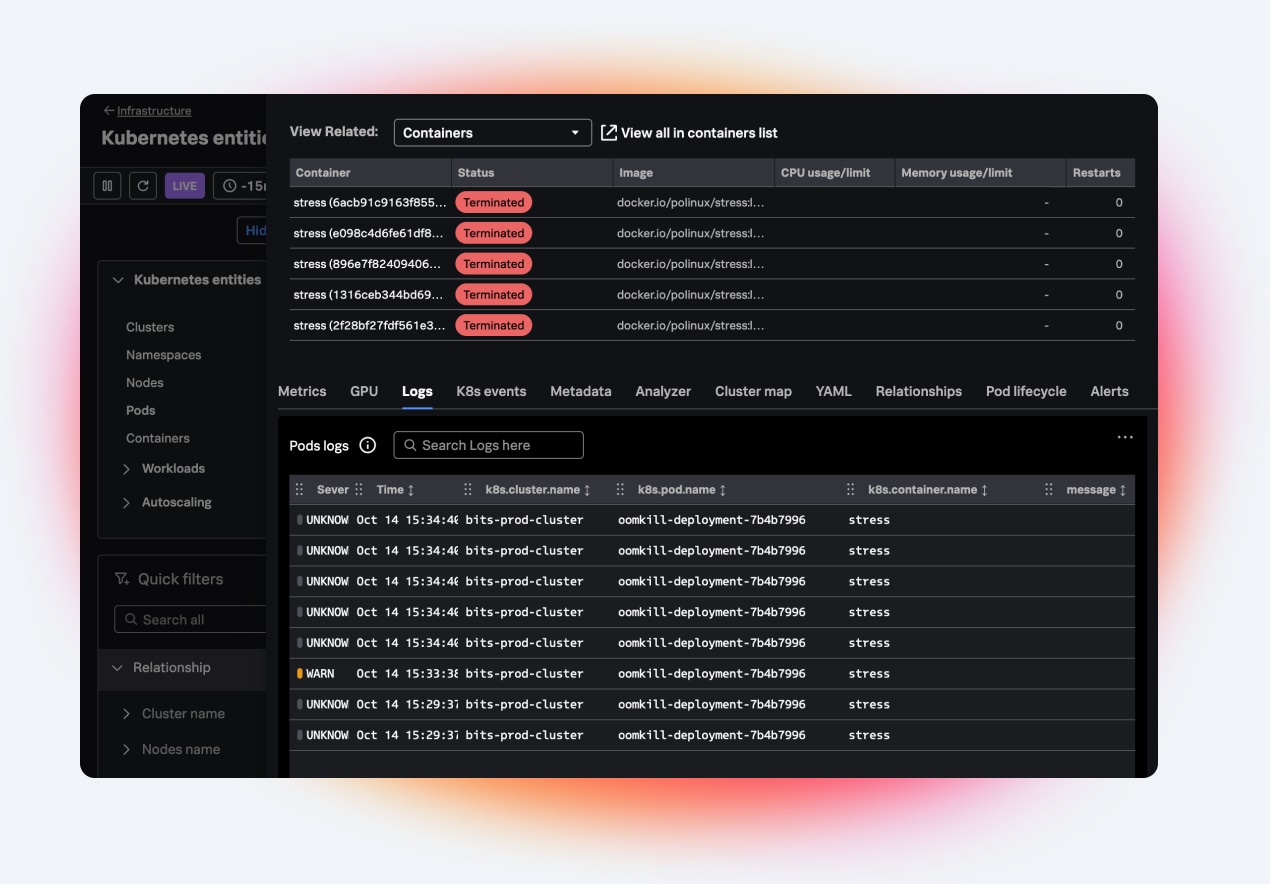The image size is (1270, 884).
Task: Click the drag handle of message column
Action: point(1049,490)
